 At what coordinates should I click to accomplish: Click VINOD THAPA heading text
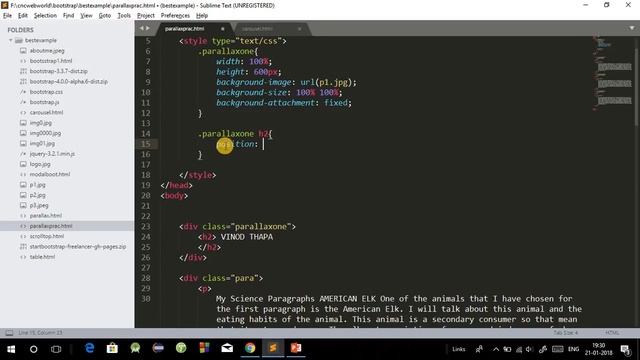pos(247,237)
